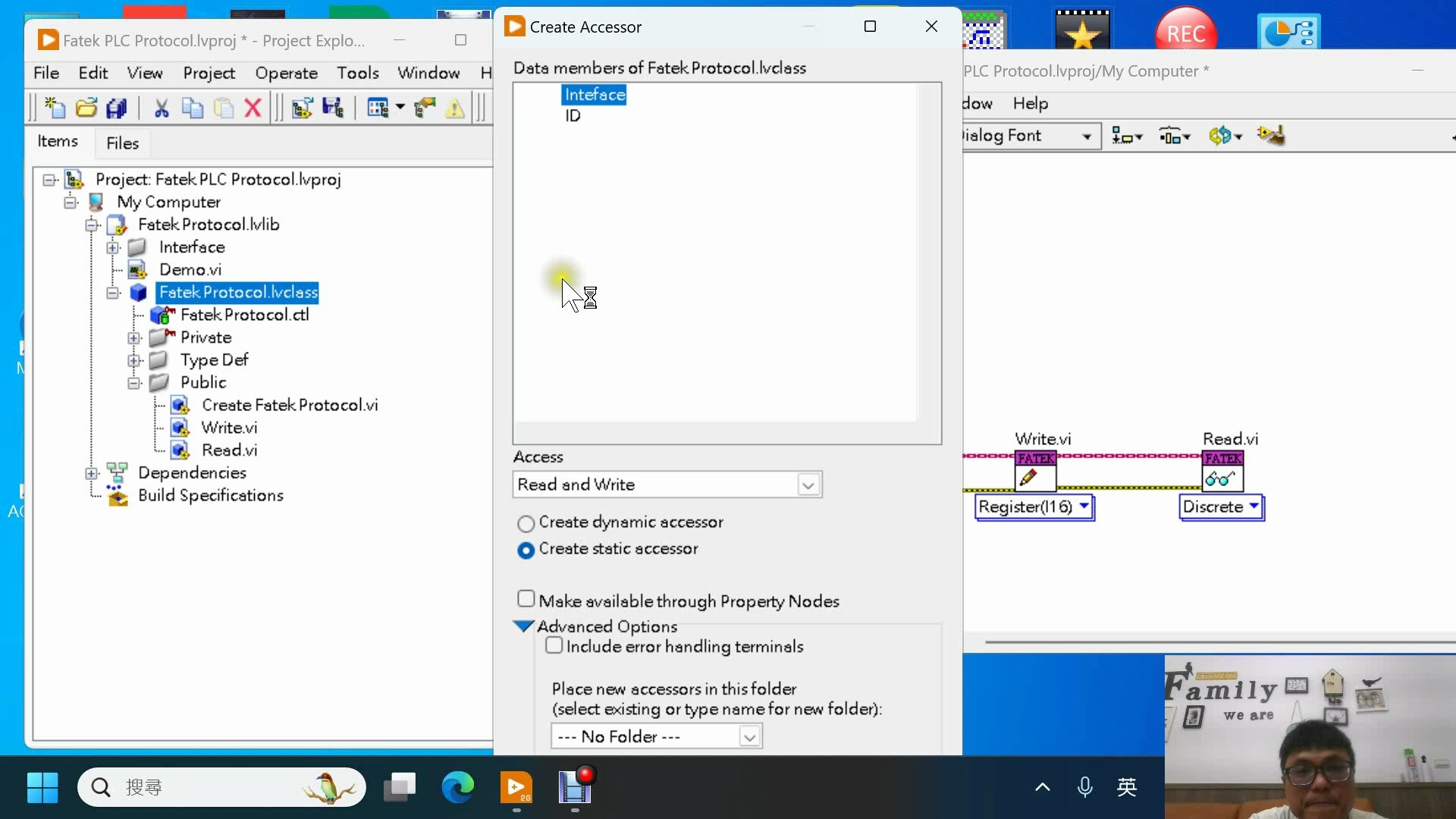Open an existing file via toolbar

(86, 107)
